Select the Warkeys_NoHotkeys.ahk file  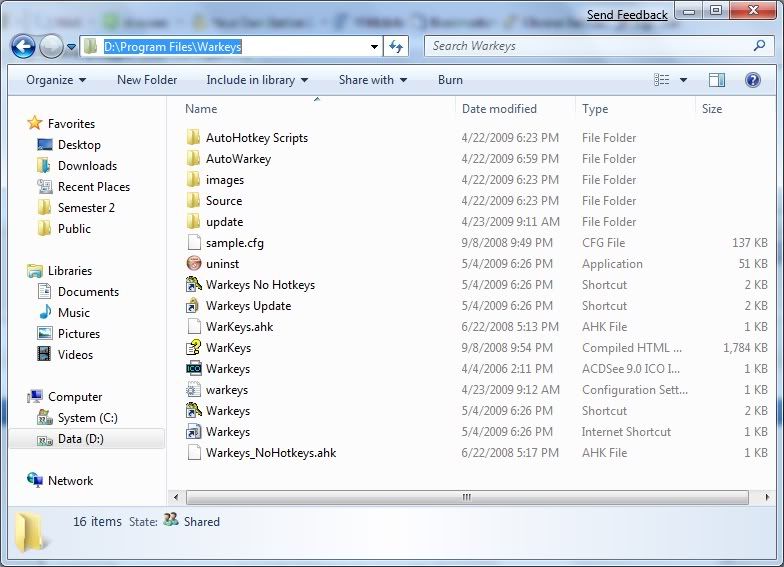(x=270, y=452)
